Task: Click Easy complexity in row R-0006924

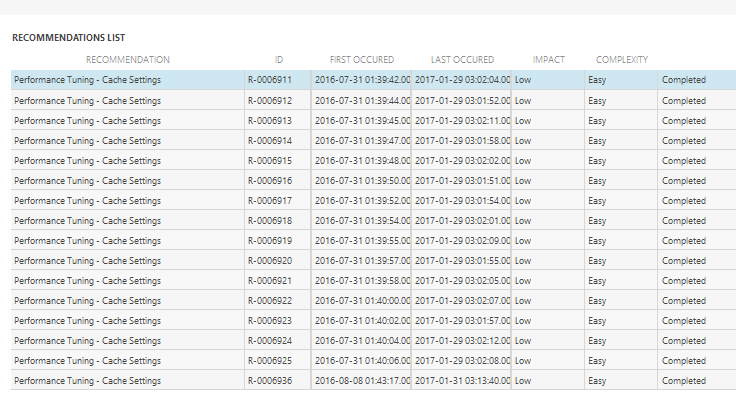Action: [x=597, y=341]
